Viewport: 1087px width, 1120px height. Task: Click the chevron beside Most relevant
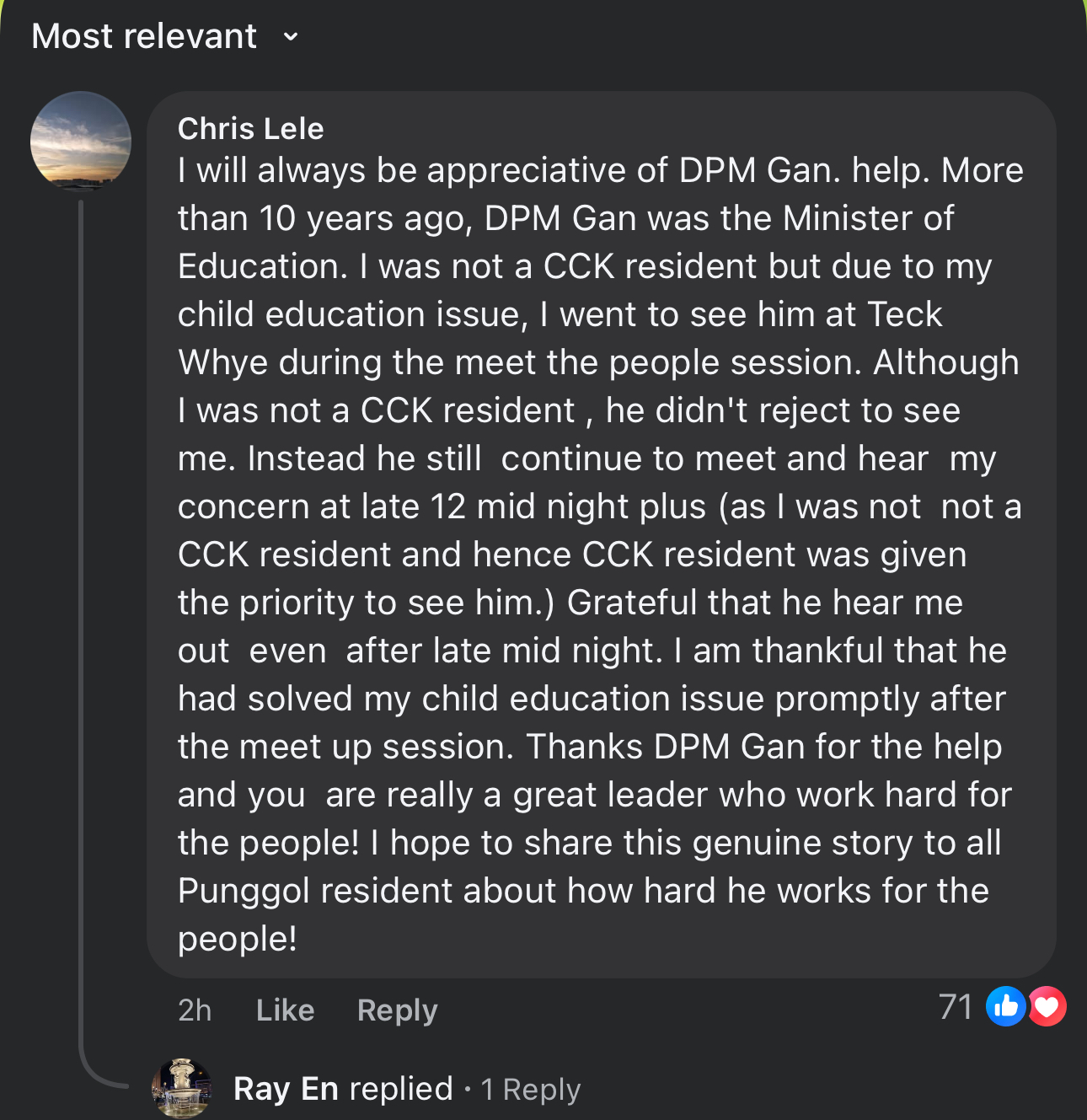click(291, 36)
